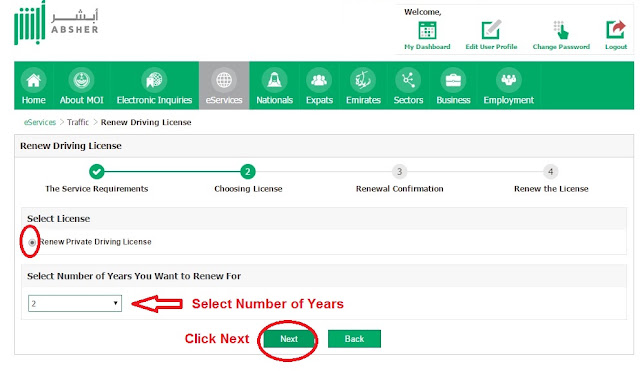This screenshot has width=640, height=371.
Task: Click the Expats group icon
Action: coord(319,80)
